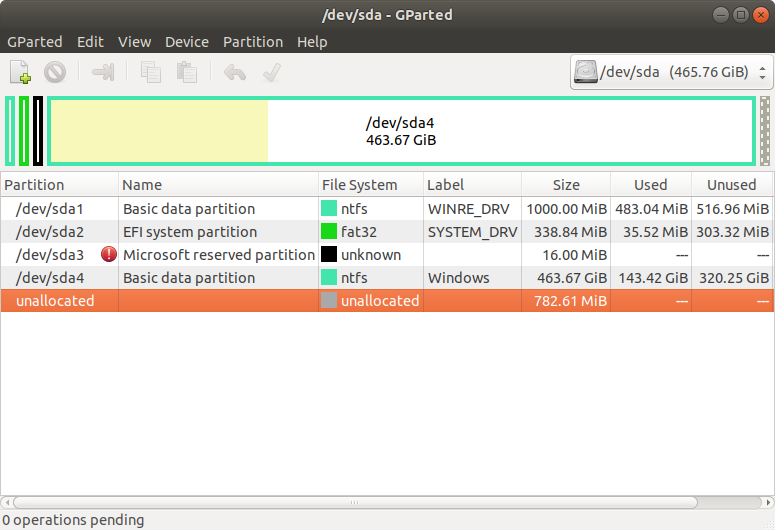The width and height of the screenshot is (775, 530).
Task: Click the 483.04 MiB used cell
Action: pyautogui.click(x=651, y=209)
